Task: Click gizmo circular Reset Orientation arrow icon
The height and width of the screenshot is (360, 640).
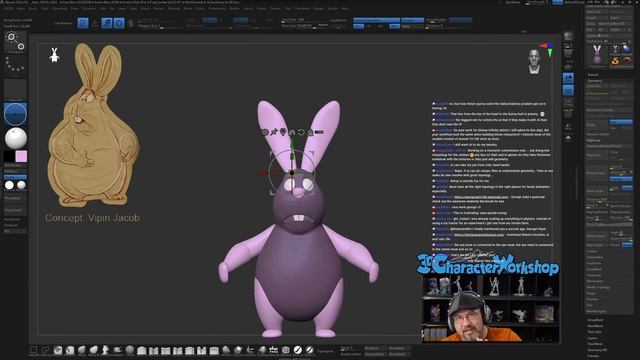Action: [x=301, y=132]
